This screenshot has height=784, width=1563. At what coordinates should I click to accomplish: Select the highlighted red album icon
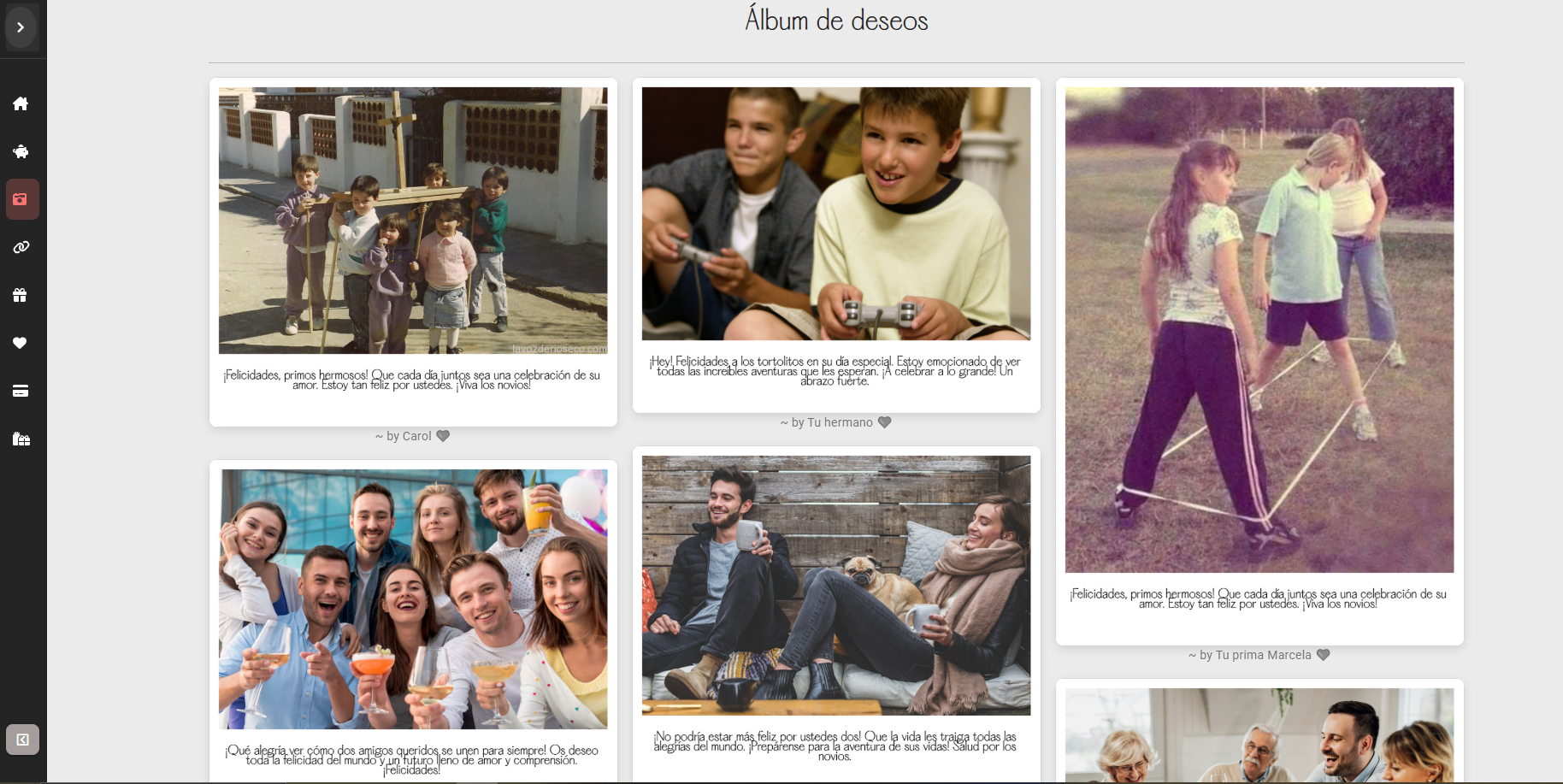(22, 199)
